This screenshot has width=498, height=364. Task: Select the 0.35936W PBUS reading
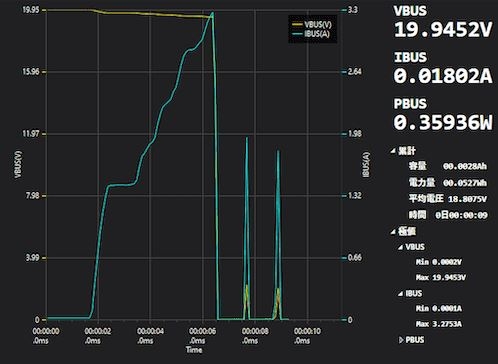(x=443, y=122)
